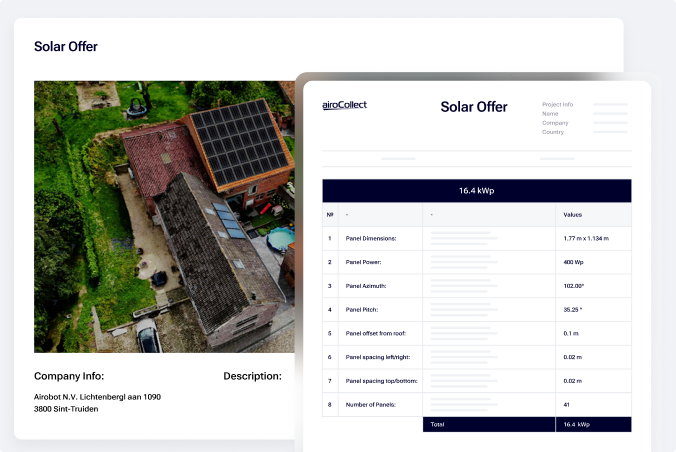Select the Panel offset from roof row
The image size is (676, 452).
pyautogui.click(x=379, y=333)
